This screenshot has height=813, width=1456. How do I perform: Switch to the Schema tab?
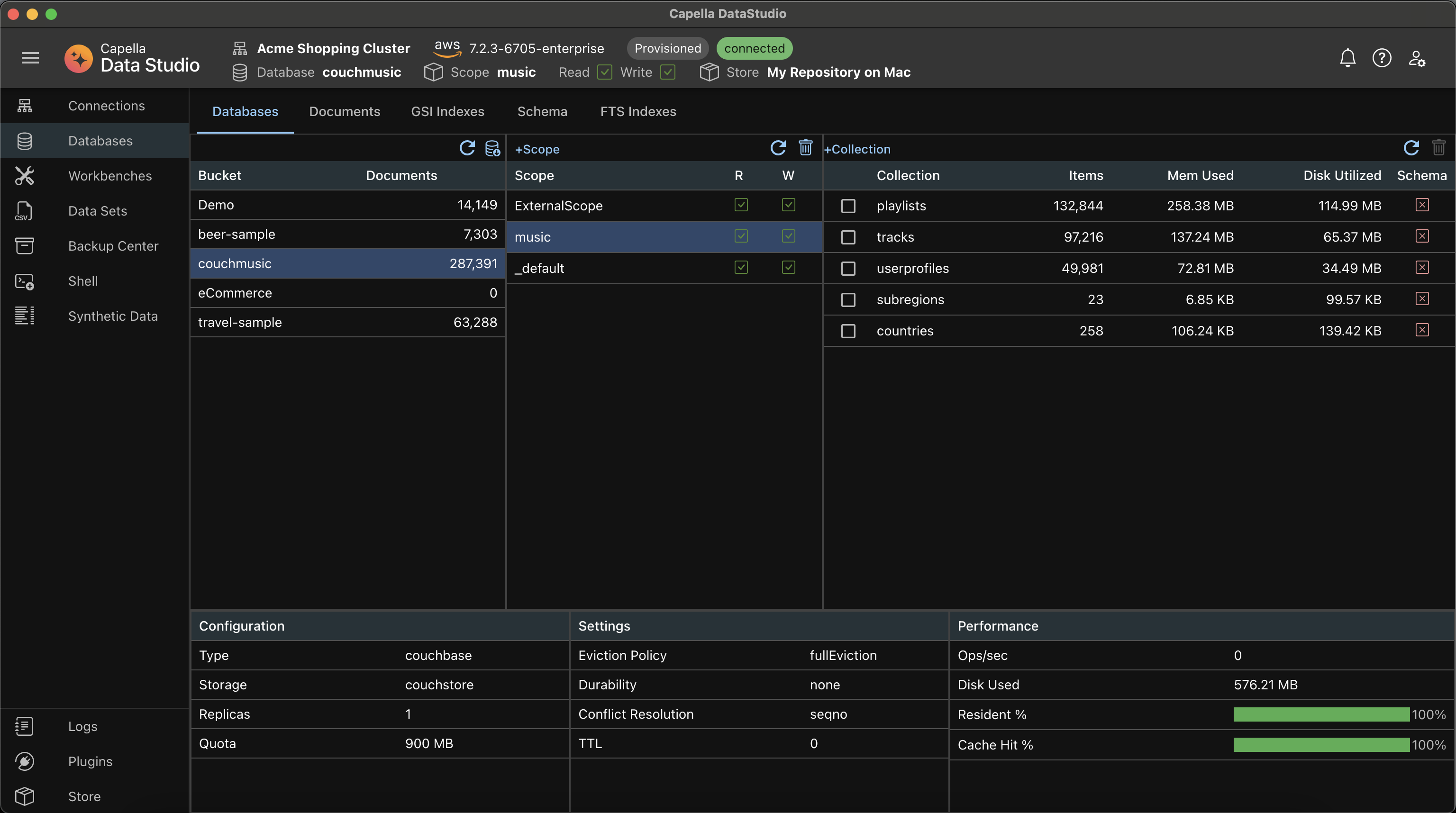[542, 111]
